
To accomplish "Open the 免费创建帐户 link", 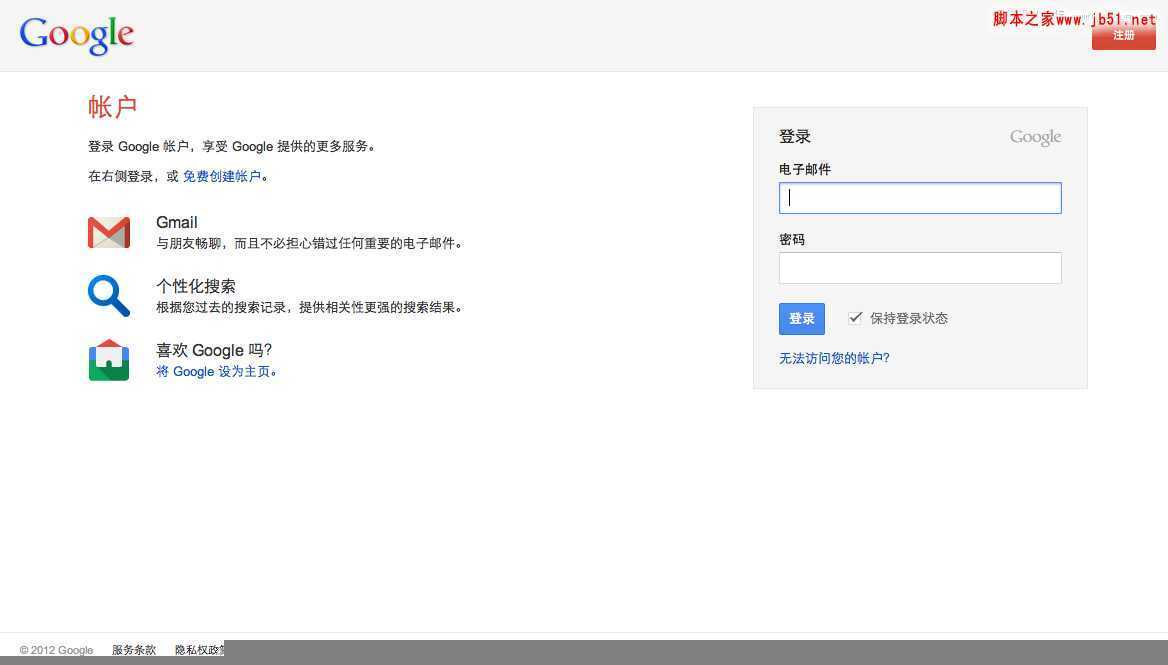I will coord(222,176).
